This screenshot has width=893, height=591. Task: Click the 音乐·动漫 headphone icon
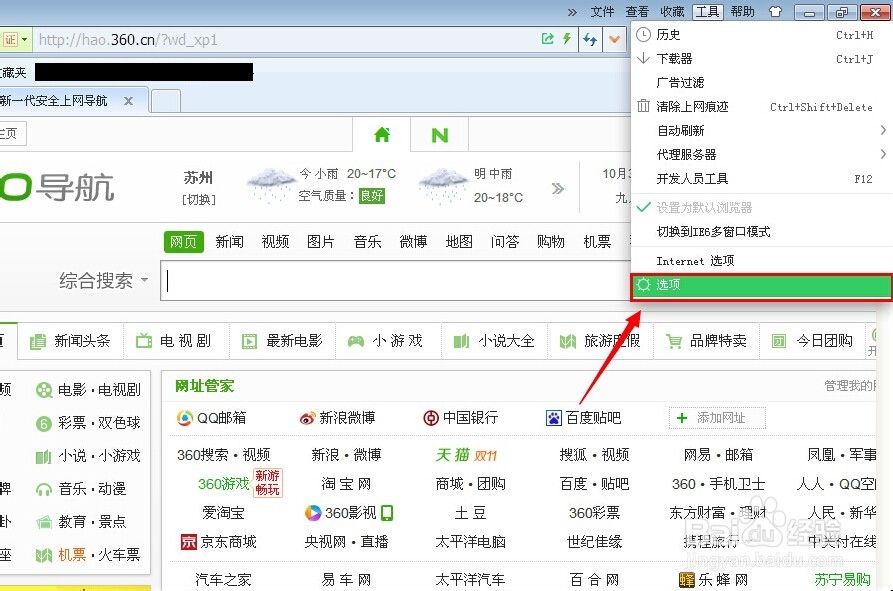coord(44,489)
